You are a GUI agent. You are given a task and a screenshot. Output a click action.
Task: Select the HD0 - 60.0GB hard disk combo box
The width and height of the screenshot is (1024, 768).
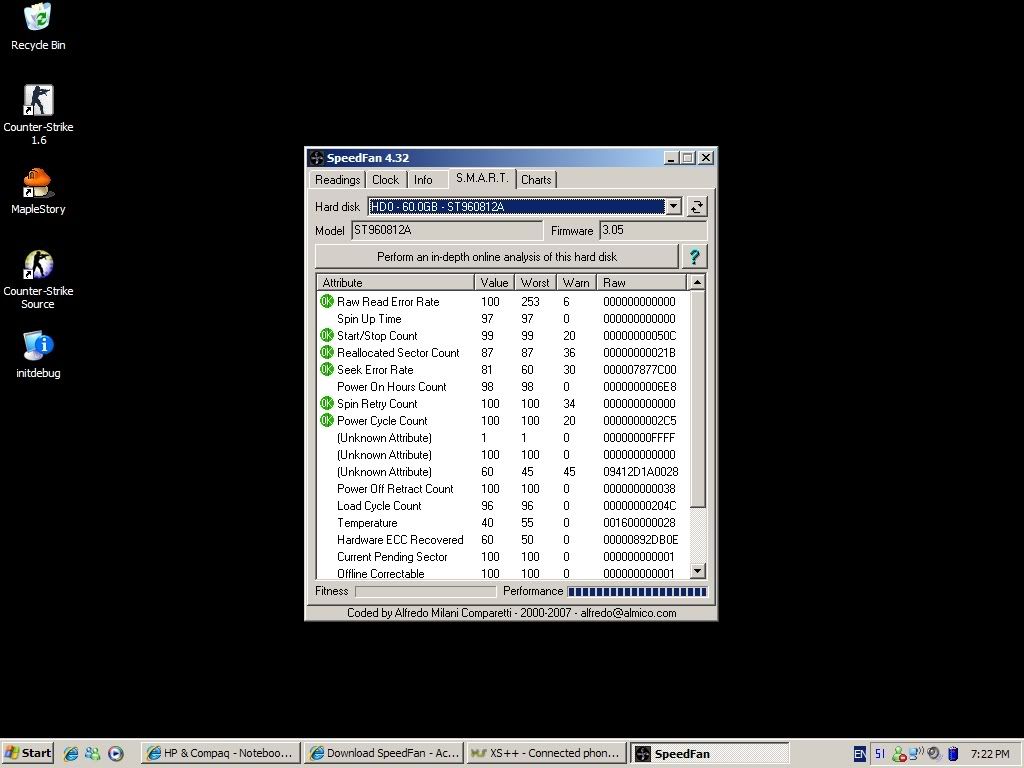[x=524, y=207]
